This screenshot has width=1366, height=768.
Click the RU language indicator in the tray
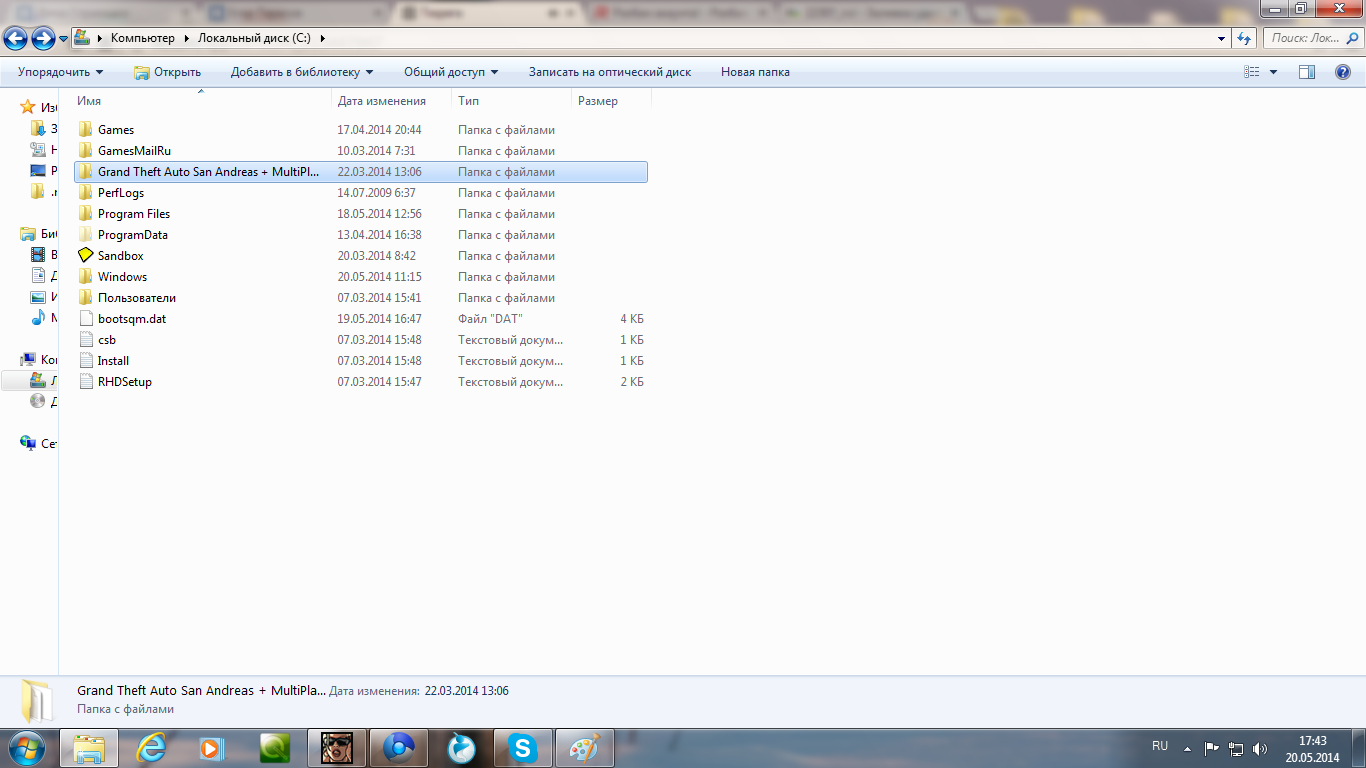pos(1160,746)
